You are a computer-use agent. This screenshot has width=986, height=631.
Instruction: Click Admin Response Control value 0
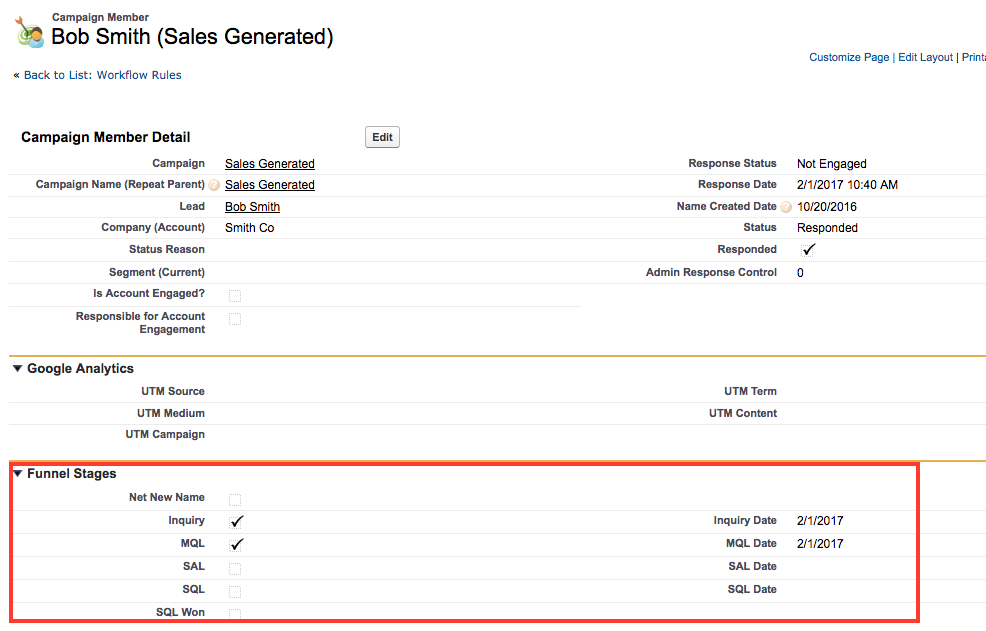click(x=800, y=273)
